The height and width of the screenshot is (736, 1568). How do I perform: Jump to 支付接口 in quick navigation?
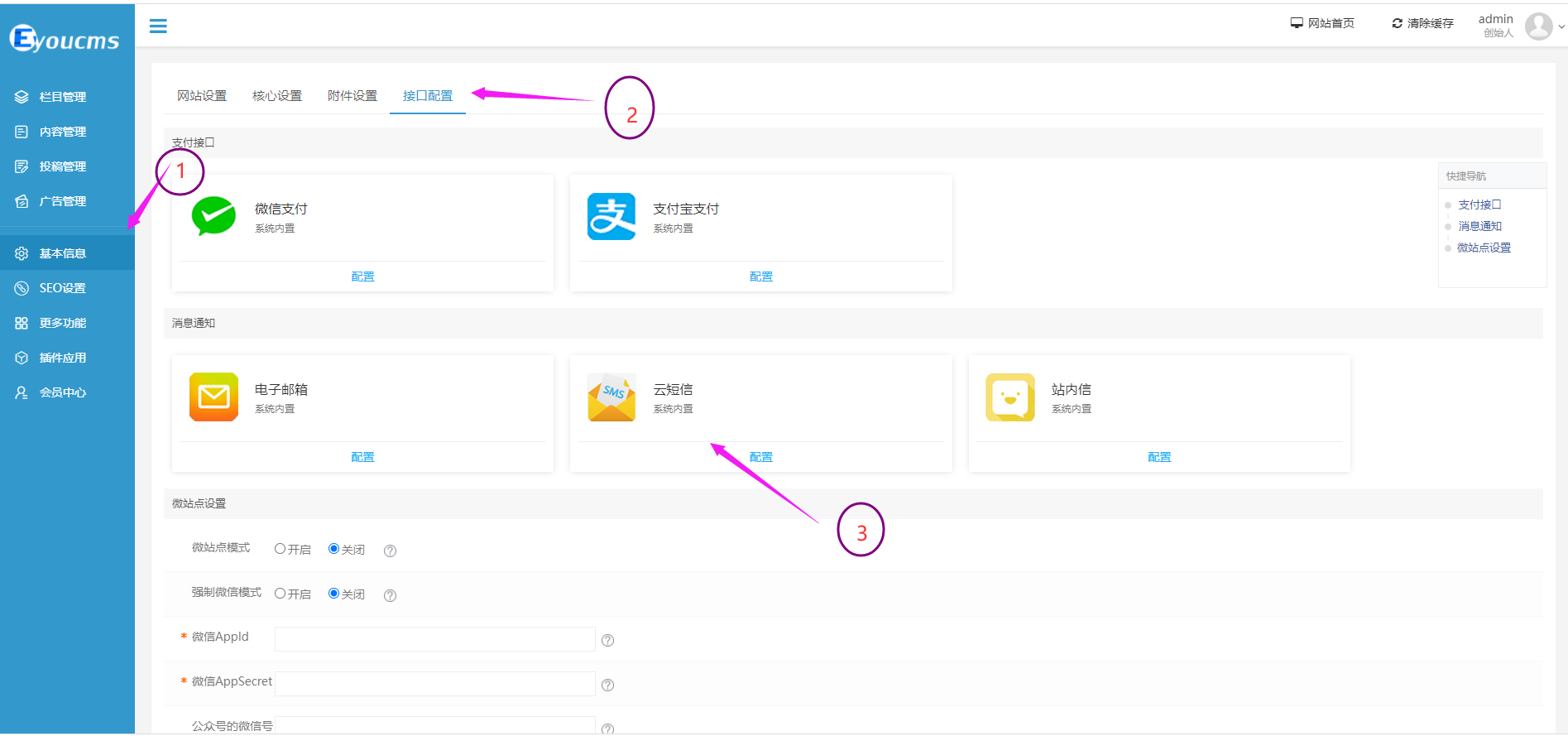(1479, 204)
